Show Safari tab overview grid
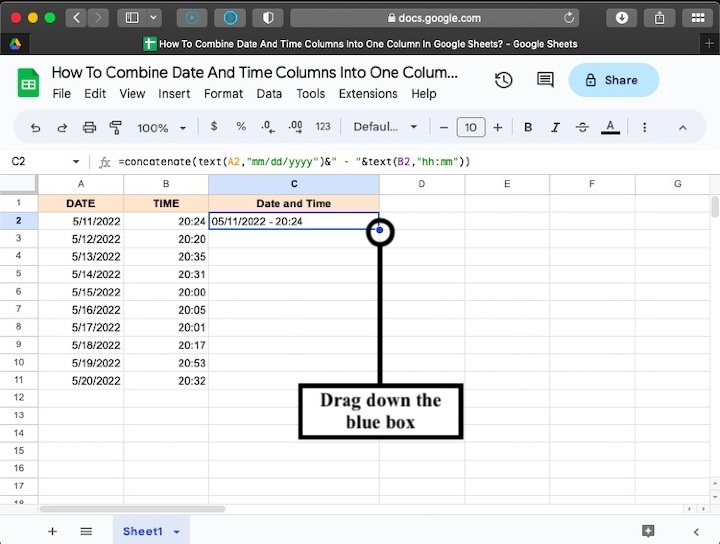Viewport: 720px width, 544px height. (x=698, y=18)
